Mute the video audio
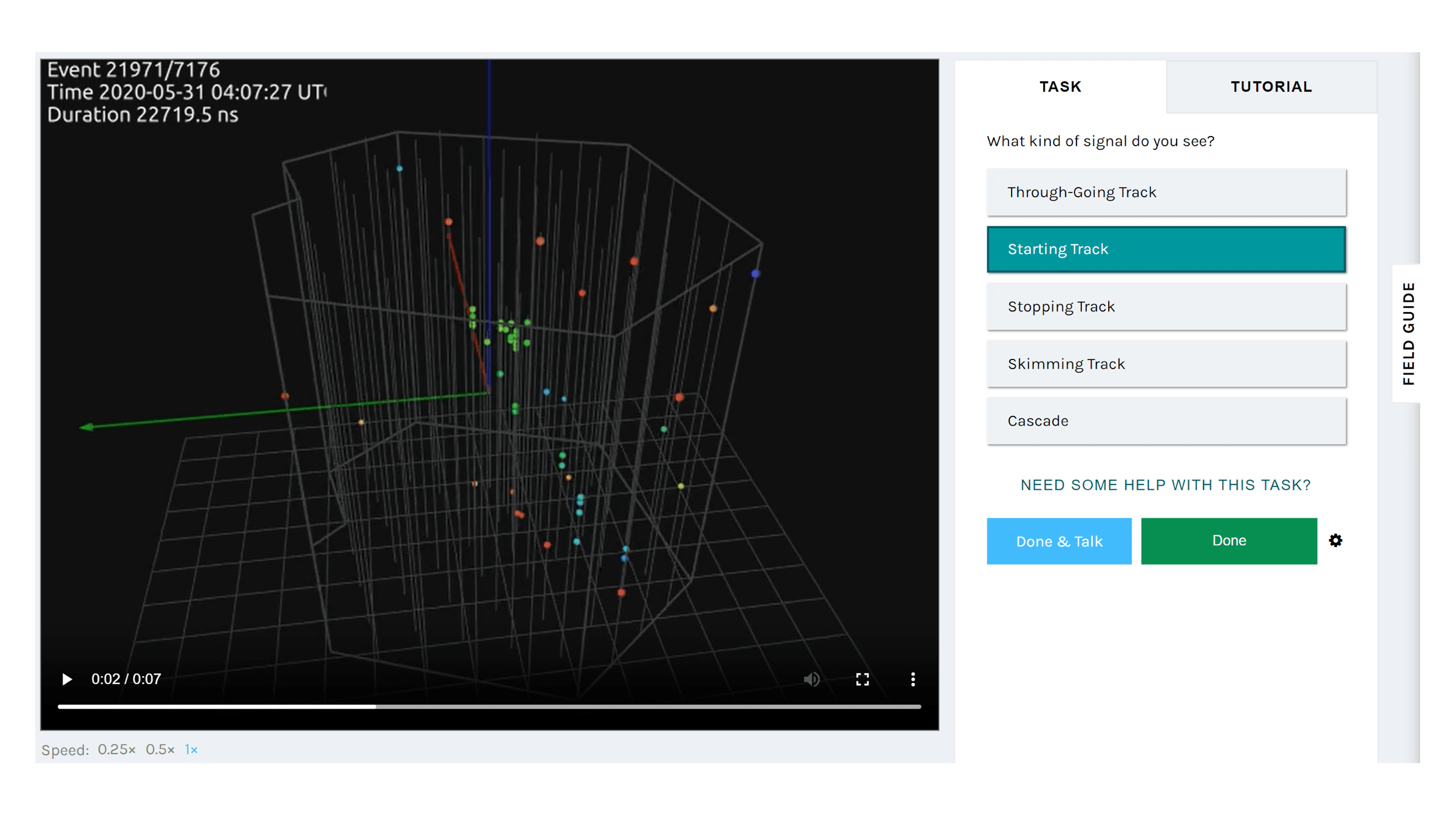This screenshot has height=819, width=1456. 812,679
